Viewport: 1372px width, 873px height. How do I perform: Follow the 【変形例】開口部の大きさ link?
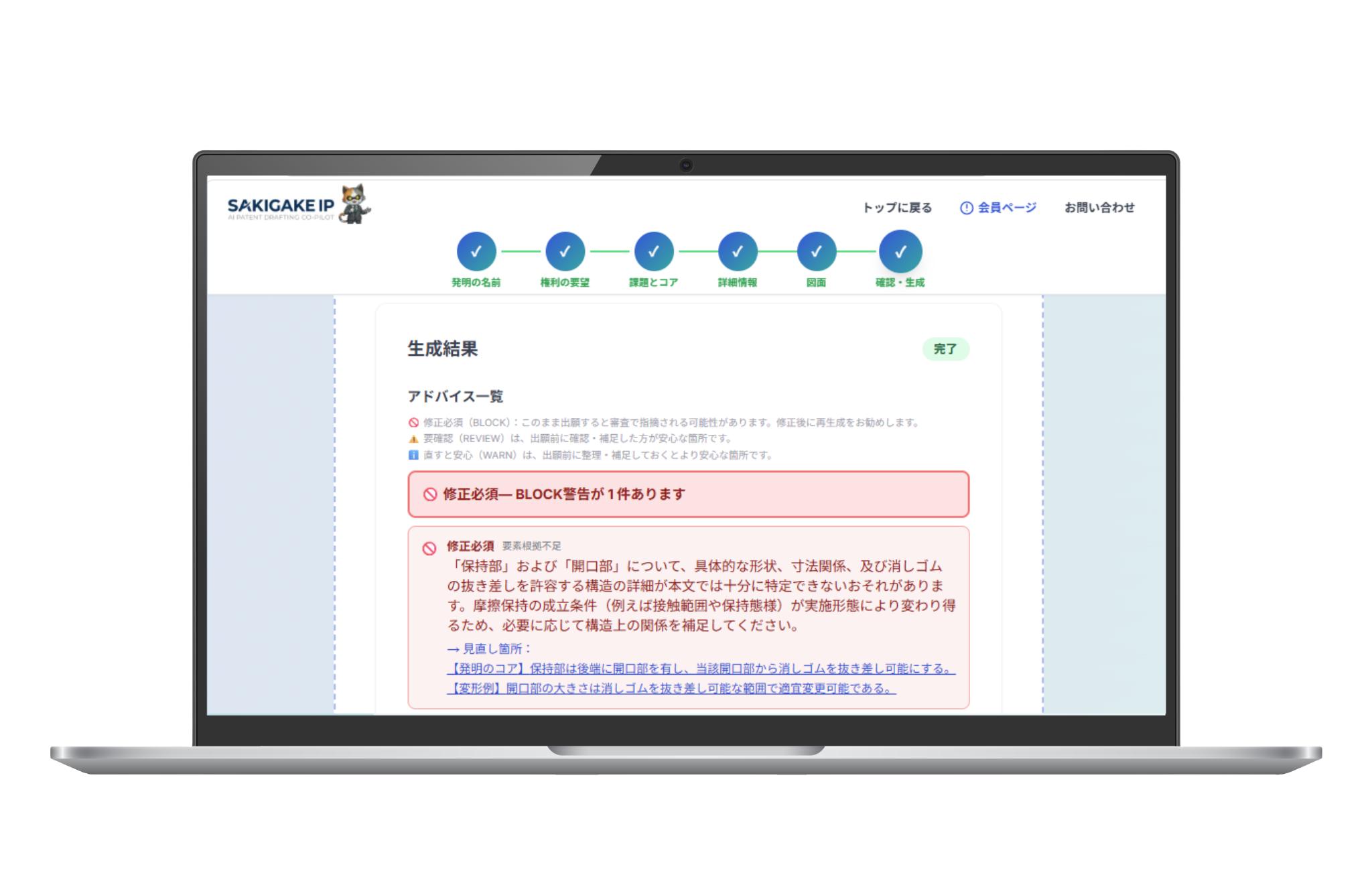click(x=671, y=688)
